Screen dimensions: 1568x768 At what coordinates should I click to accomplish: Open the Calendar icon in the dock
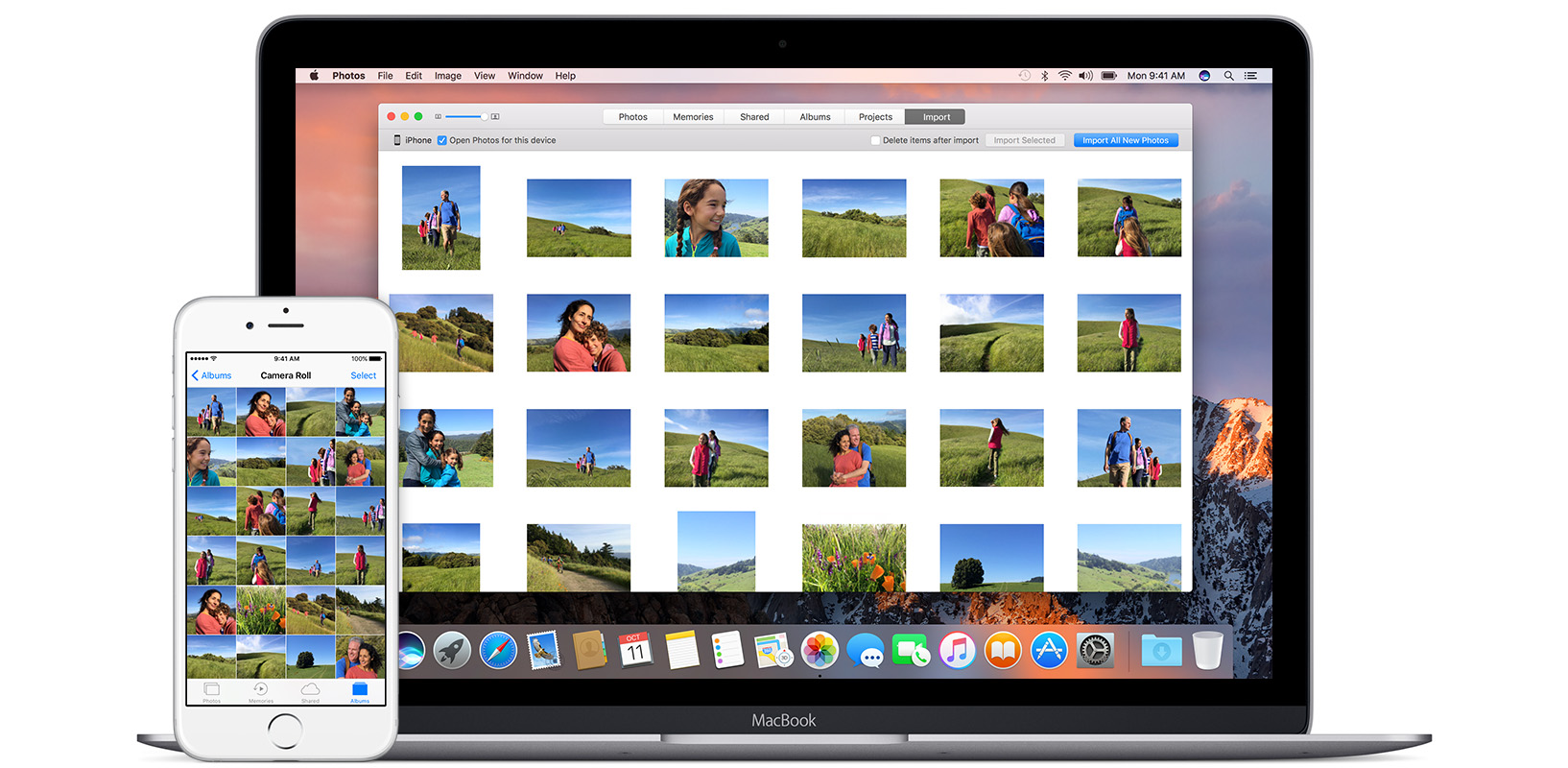tap(635, 651)
